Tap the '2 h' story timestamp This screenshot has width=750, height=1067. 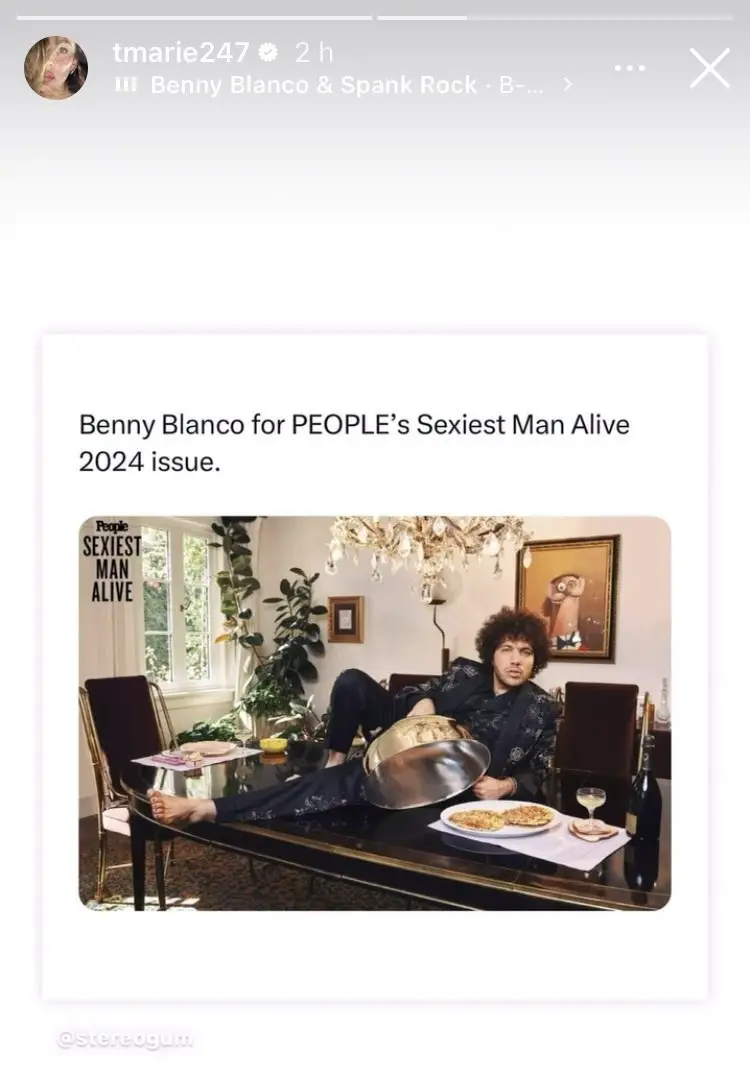(x=314, y=52)
